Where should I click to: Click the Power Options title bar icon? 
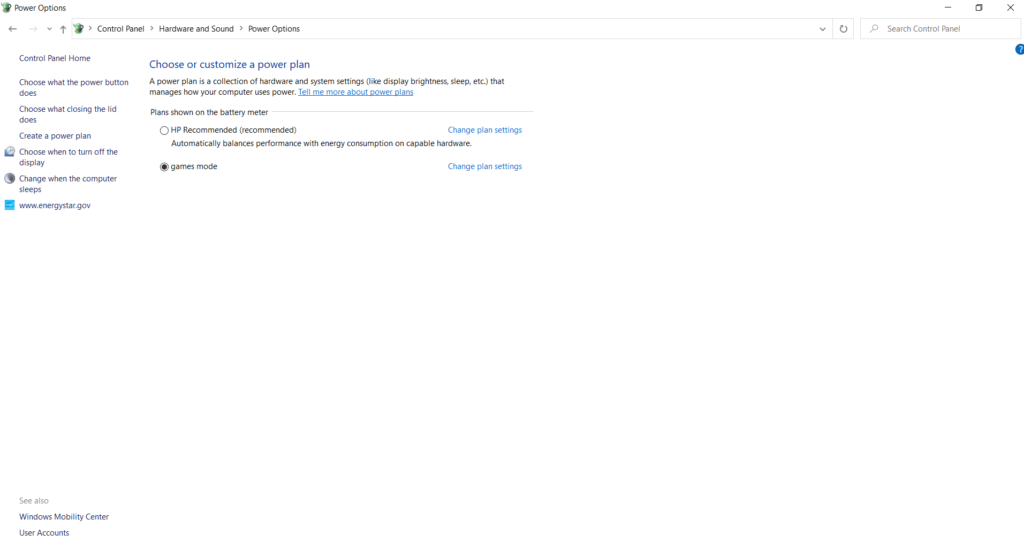click(x=7, y=8)
